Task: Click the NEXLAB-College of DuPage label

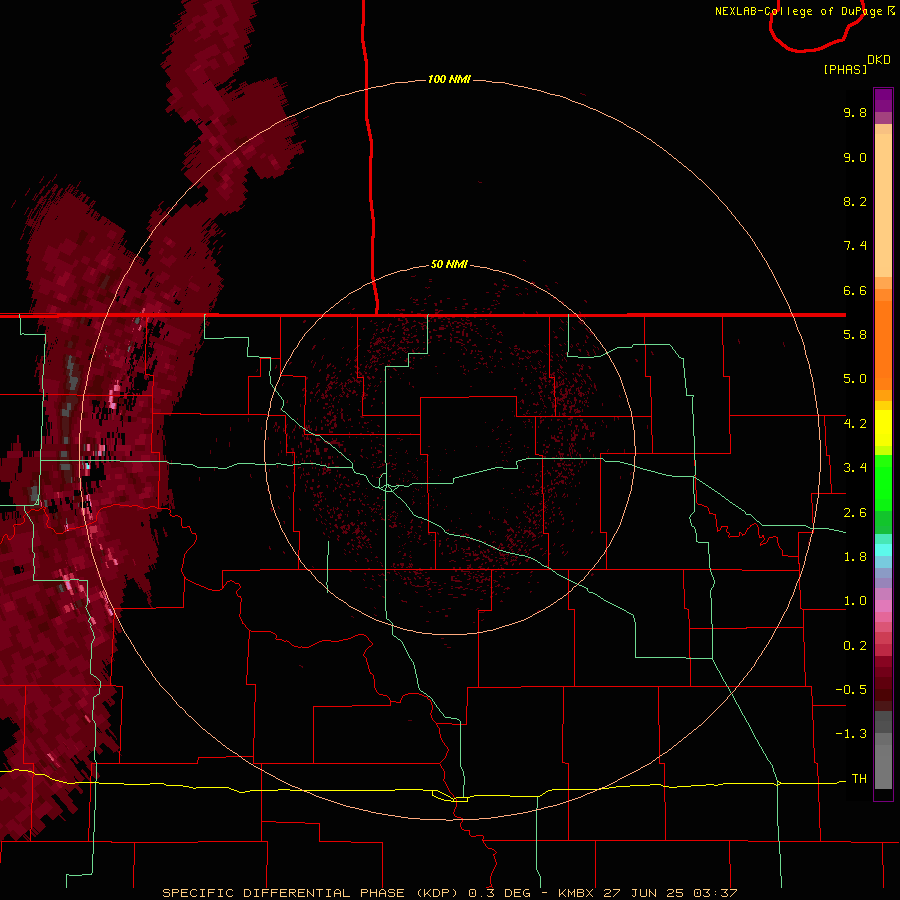Action: pos(799,11)
